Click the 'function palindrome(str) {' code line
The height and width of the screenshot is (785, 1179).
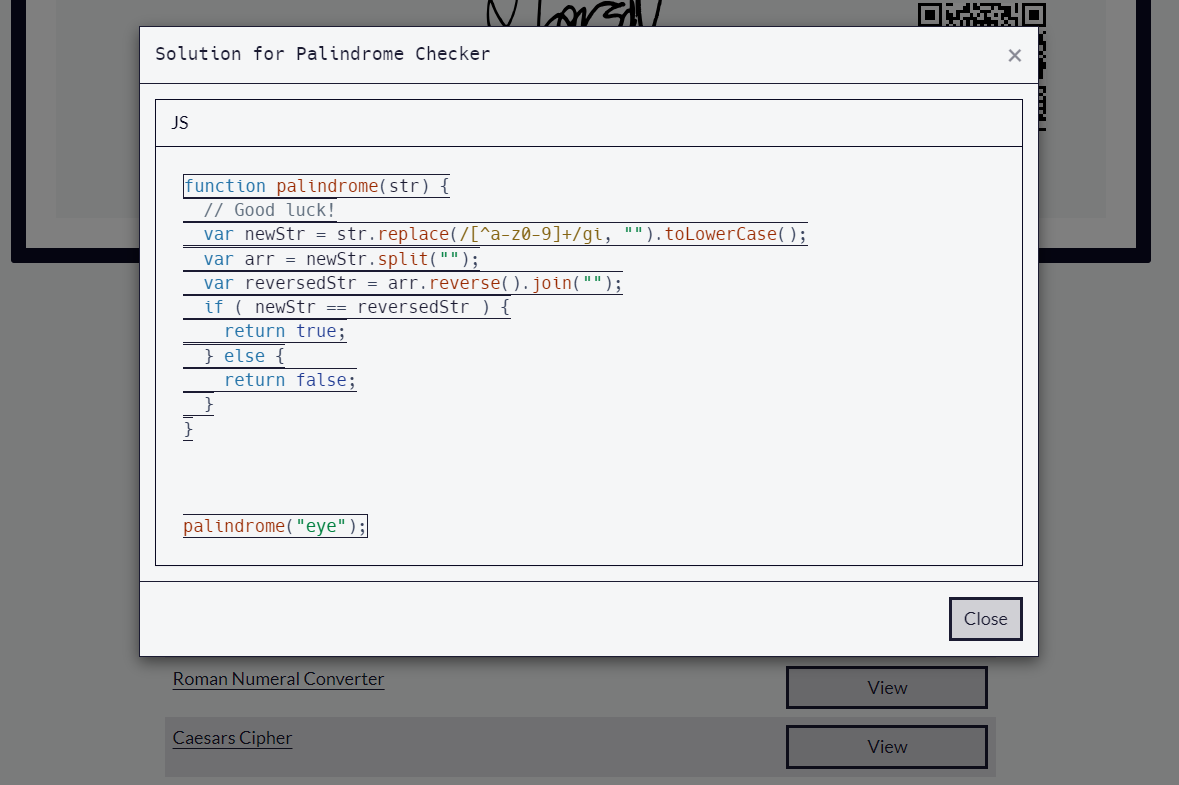coord(317,186)
